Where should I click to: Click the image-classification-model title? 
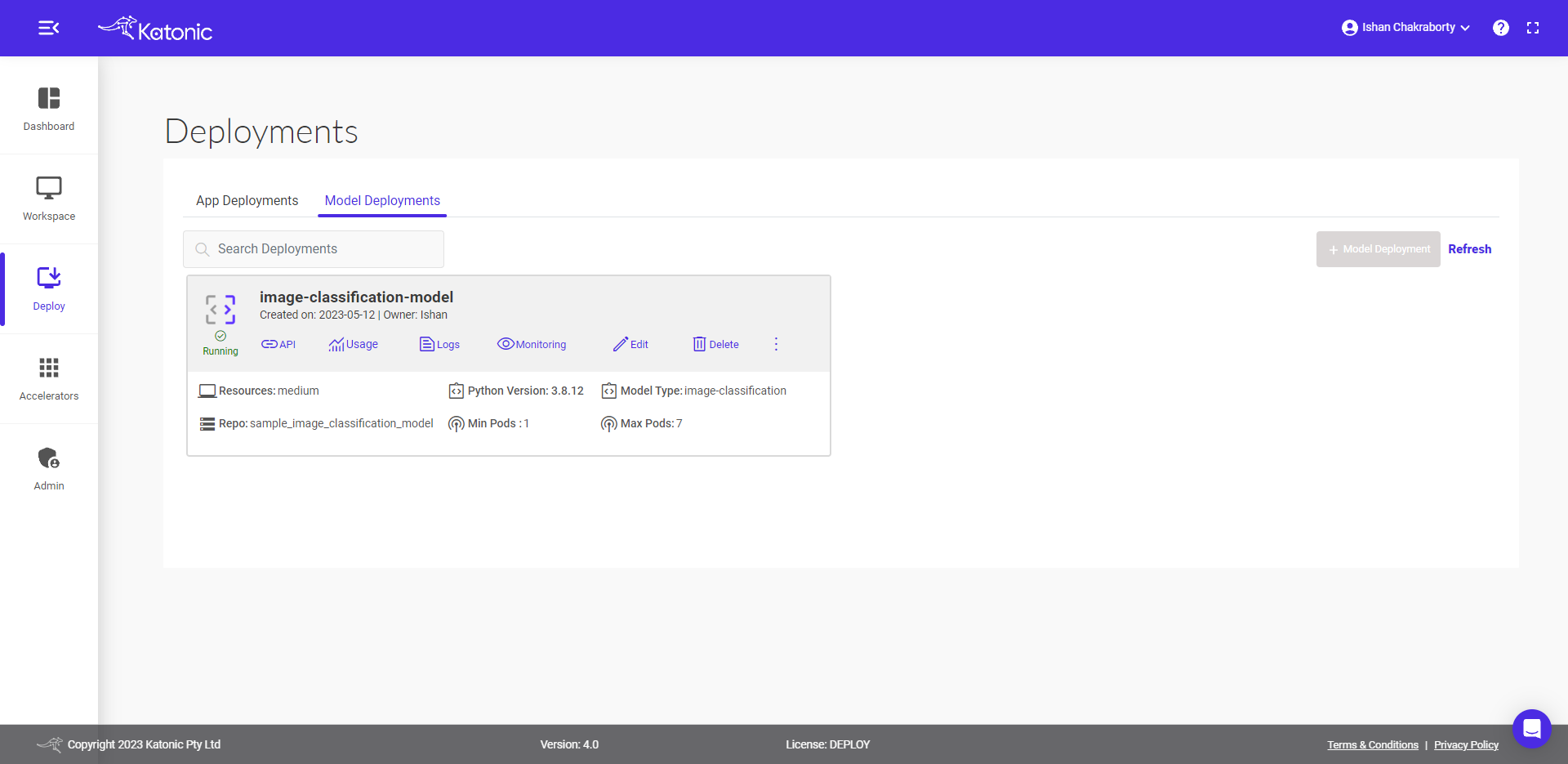[x=356, y=297]
